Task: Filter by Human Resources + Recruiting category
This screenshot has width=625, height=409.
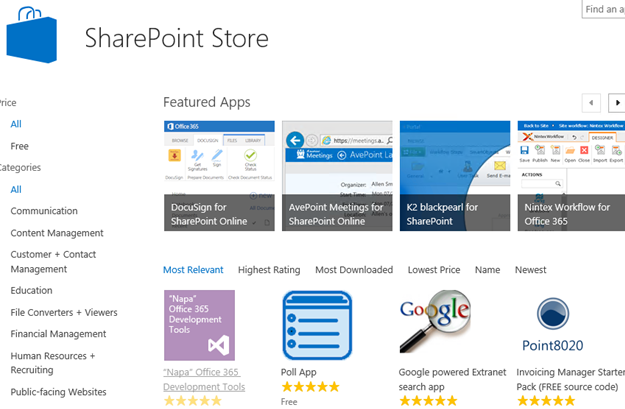Action: click(x=53, y=363)
